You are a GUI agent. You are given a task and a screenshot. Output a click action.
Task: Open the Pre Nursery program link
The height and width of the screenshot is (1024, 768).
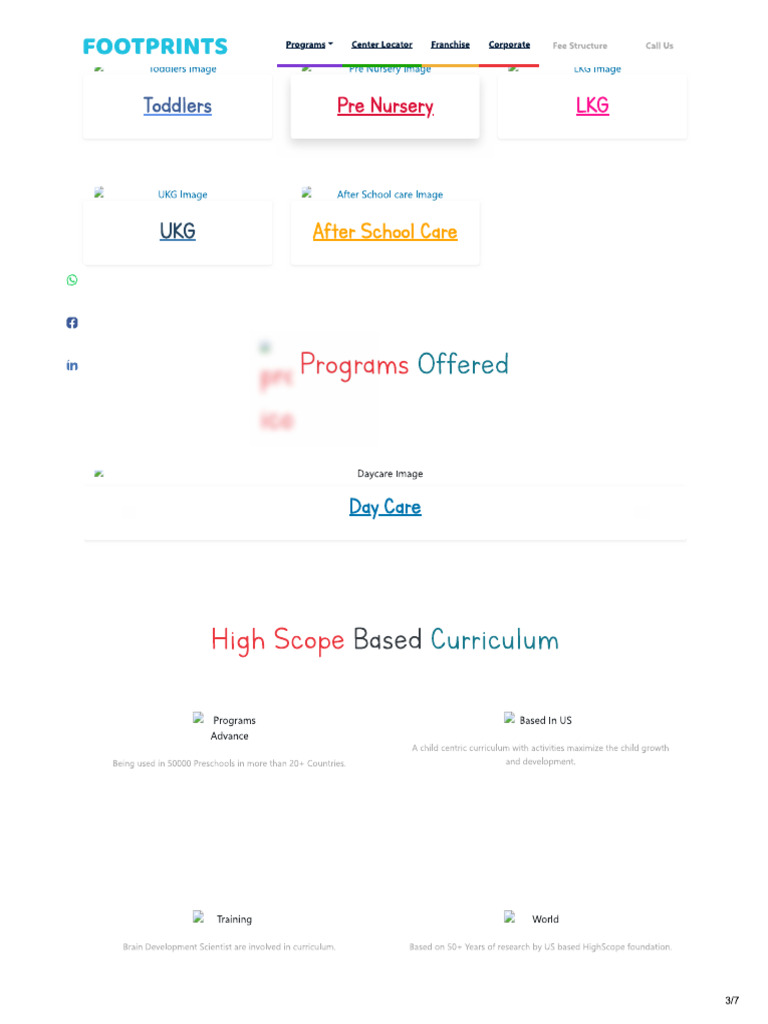(385, 106)
